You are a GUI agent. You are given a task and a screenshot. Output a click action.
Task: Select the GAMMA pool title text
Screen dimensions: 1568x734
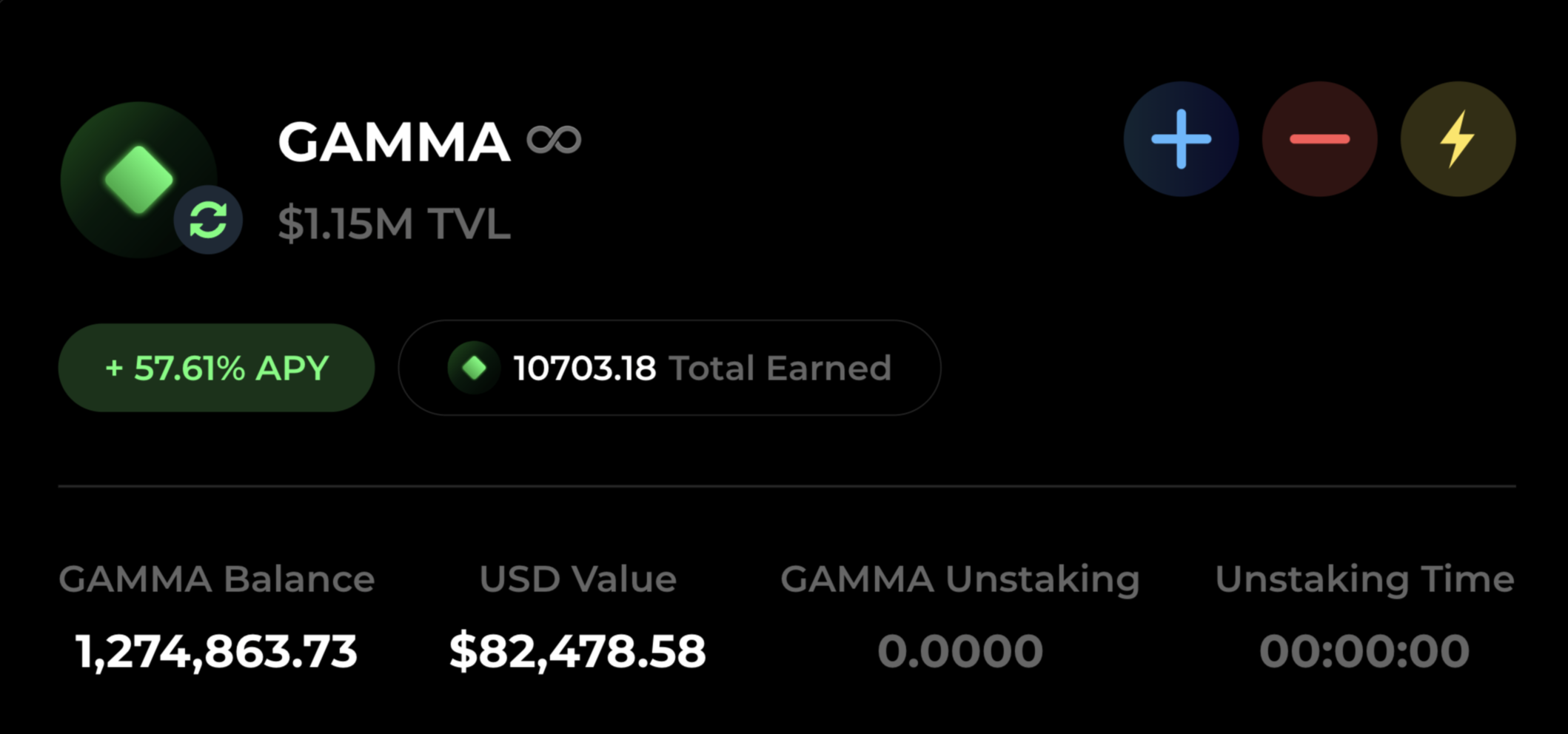pyautogui.click(x=394, y=141)
